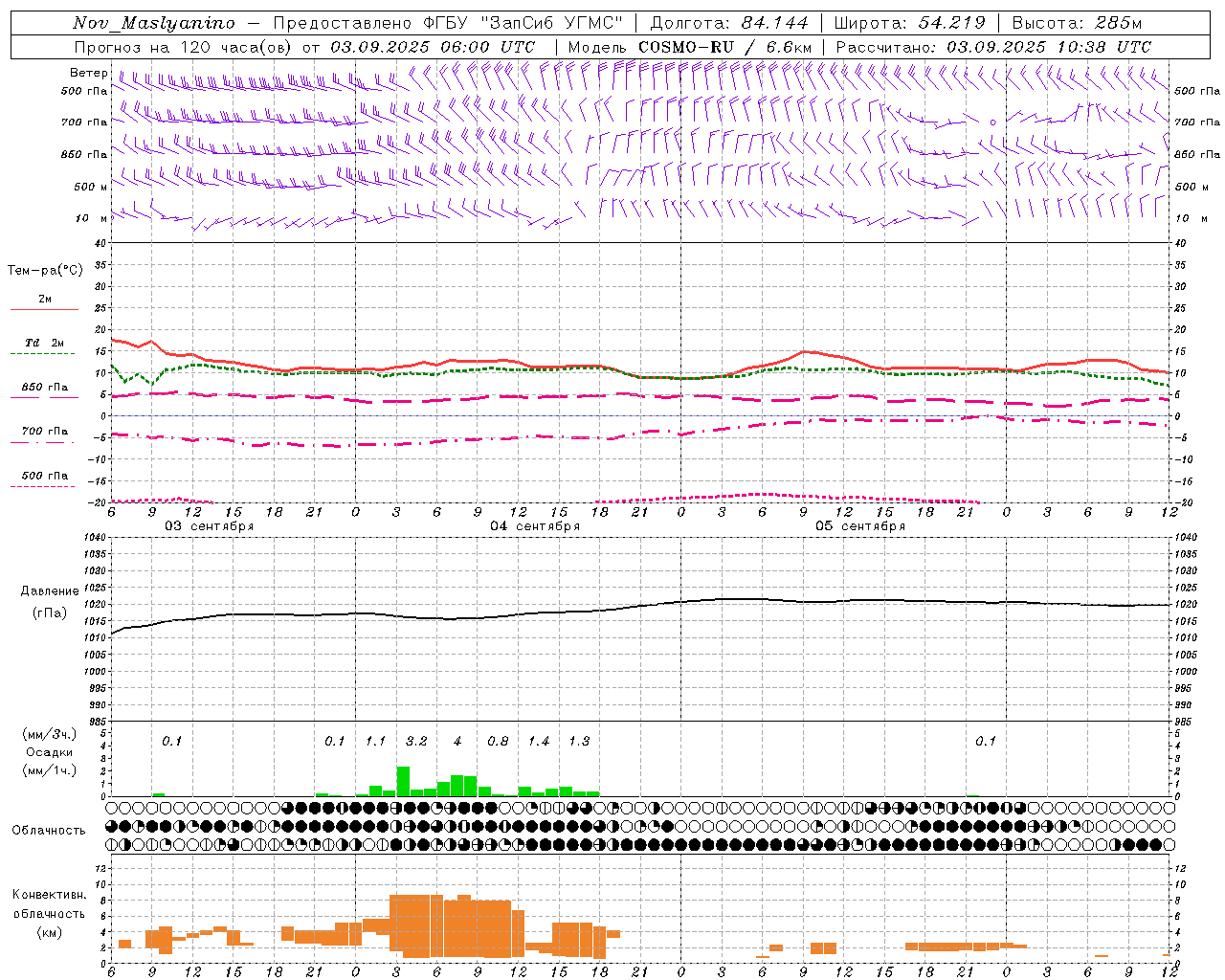Click the Td 2м dew point legend entry

[x=44, y=343]
